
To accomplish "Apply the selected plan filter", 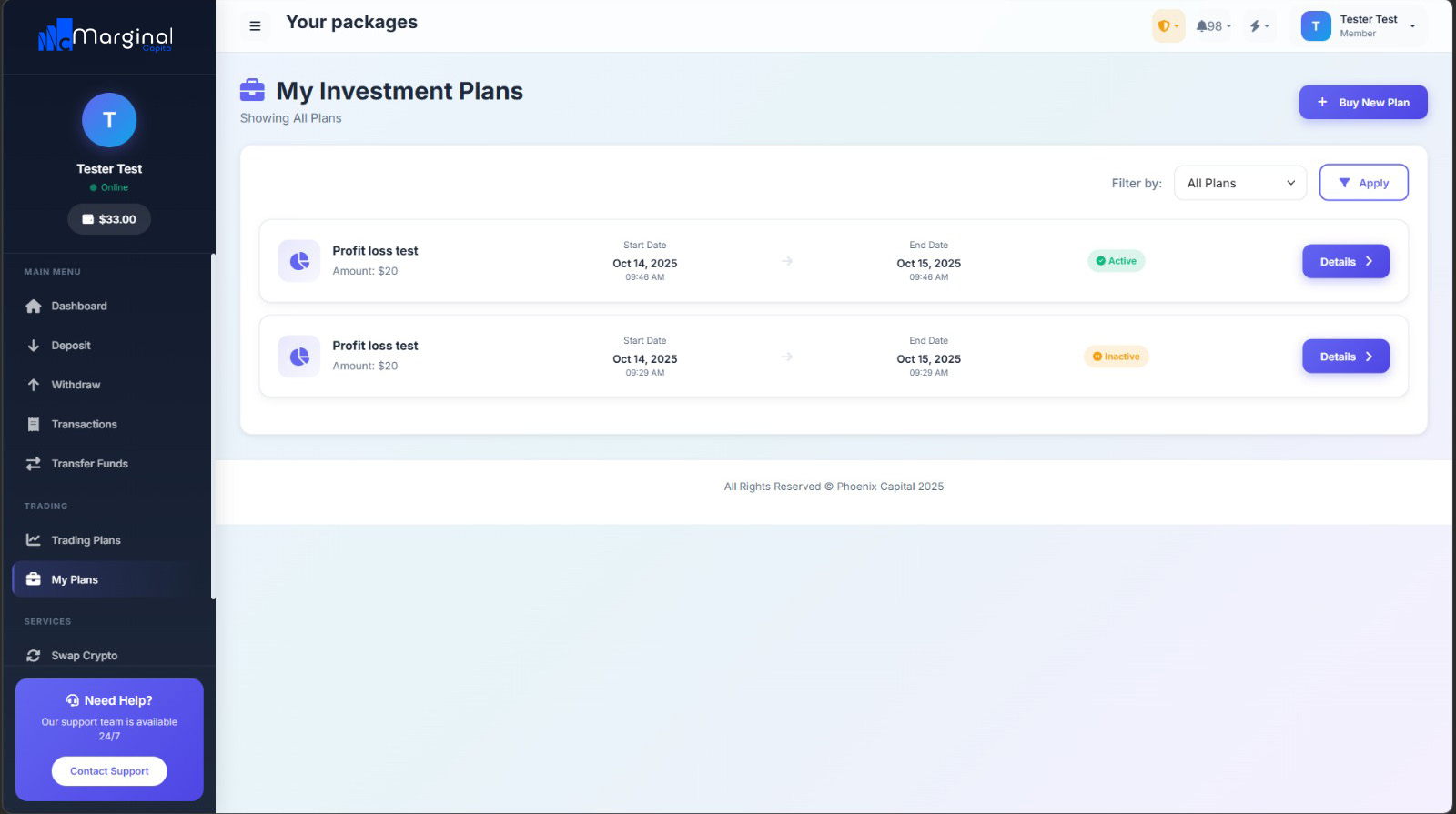I will pos(1363,183).
